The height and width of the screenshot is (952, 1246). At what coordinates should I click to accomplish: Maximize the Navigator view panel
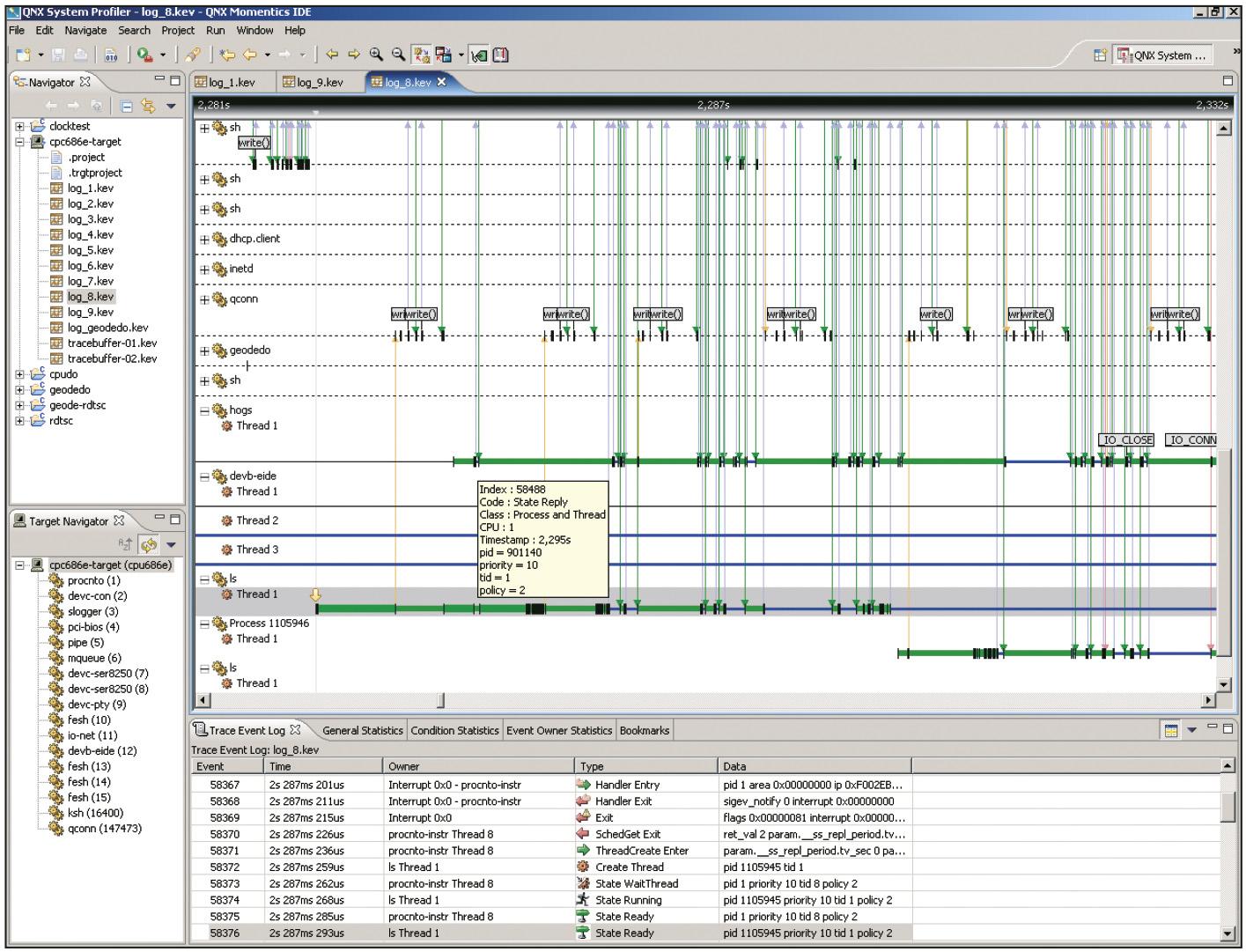pos(175,80)
